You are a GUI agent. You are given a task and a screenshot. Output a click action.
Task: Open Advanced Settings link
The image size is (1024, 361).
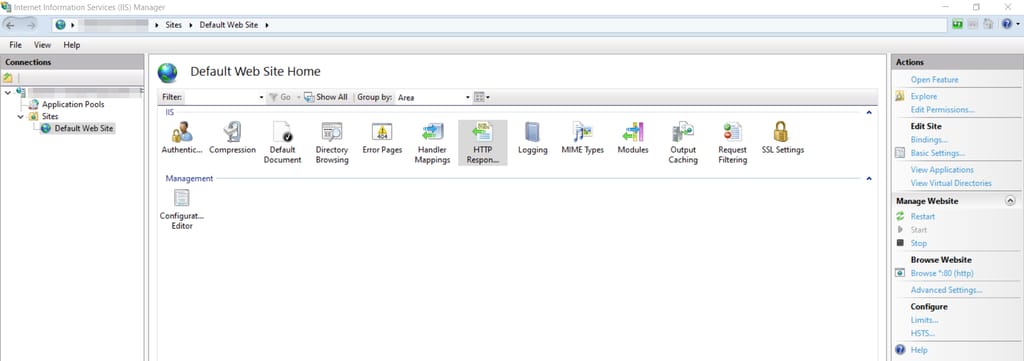[946, 290]
